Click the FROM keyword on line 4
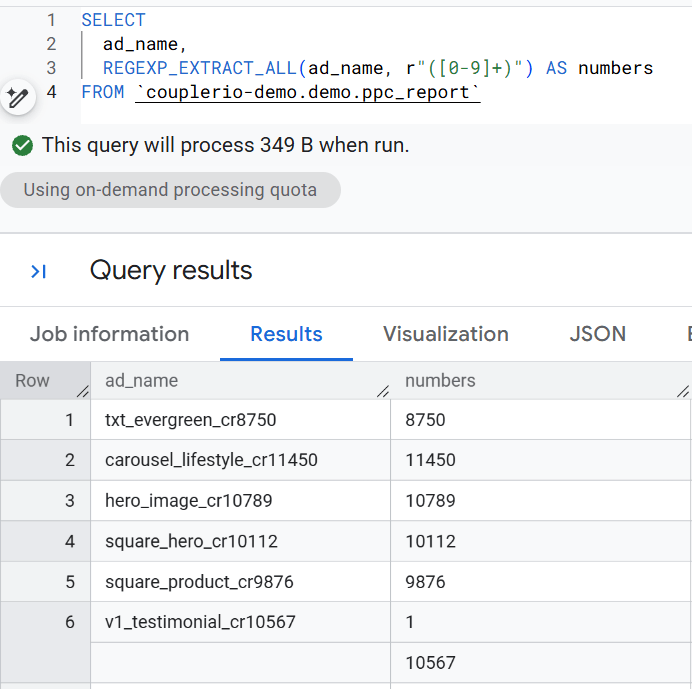Screen dimensions: 692x689 click(103, 92)
